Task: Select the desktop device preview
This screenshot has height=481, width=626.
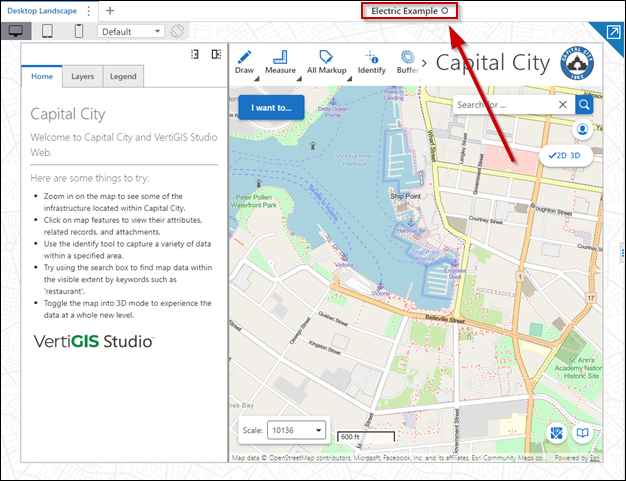Action: coord(17,31)
